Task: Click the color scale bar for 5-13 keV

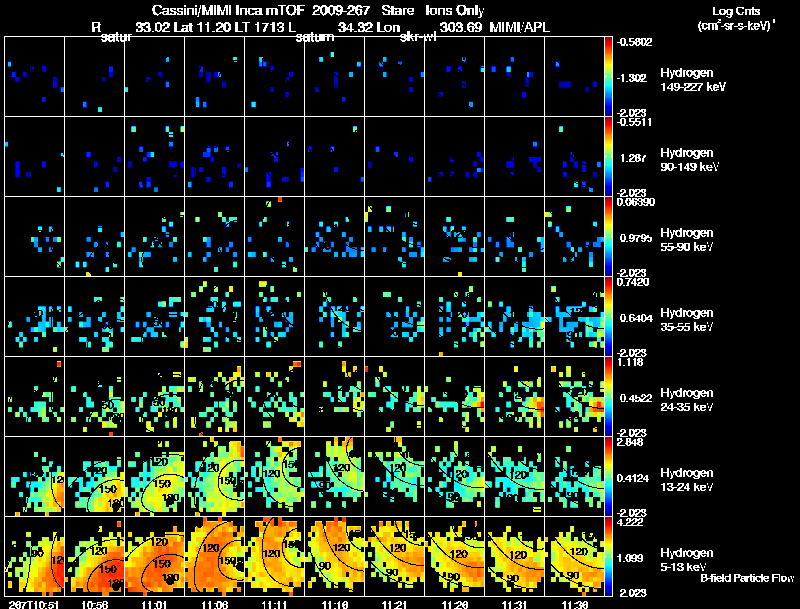Action: pyautogui.click(x=608, y=557)
